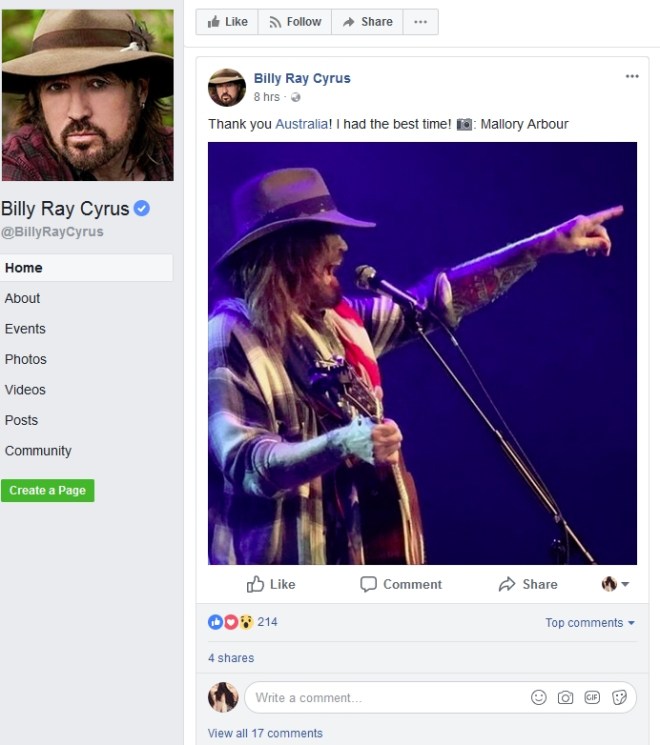660x745 pixels.
Task: Open the concert photo in the post
Action: pyautogui.click(x=422, y=353)
